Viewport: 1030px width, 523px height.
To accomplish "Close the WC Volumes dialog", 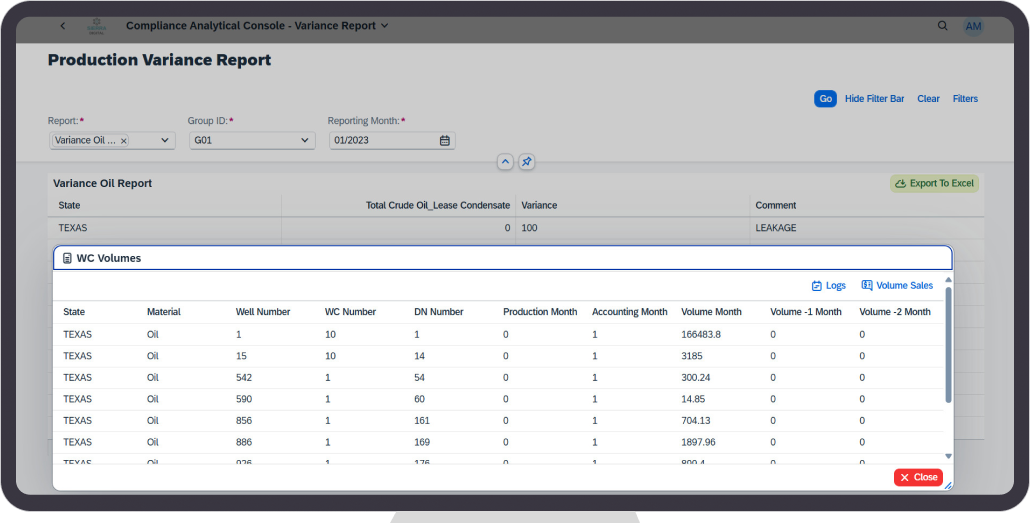I will click(x=918, y=477).
